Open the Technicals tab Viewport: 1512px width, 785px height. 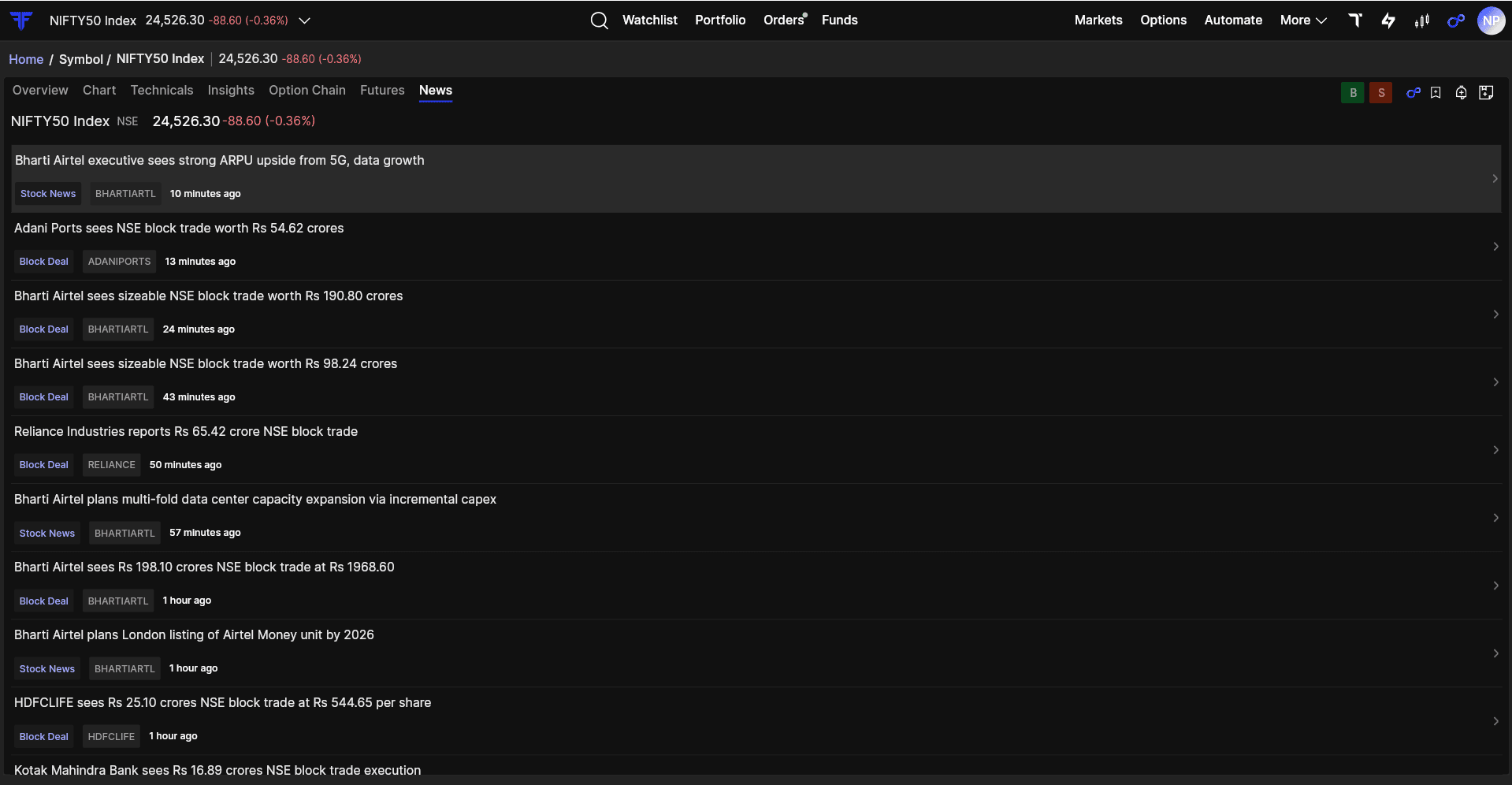162,91
